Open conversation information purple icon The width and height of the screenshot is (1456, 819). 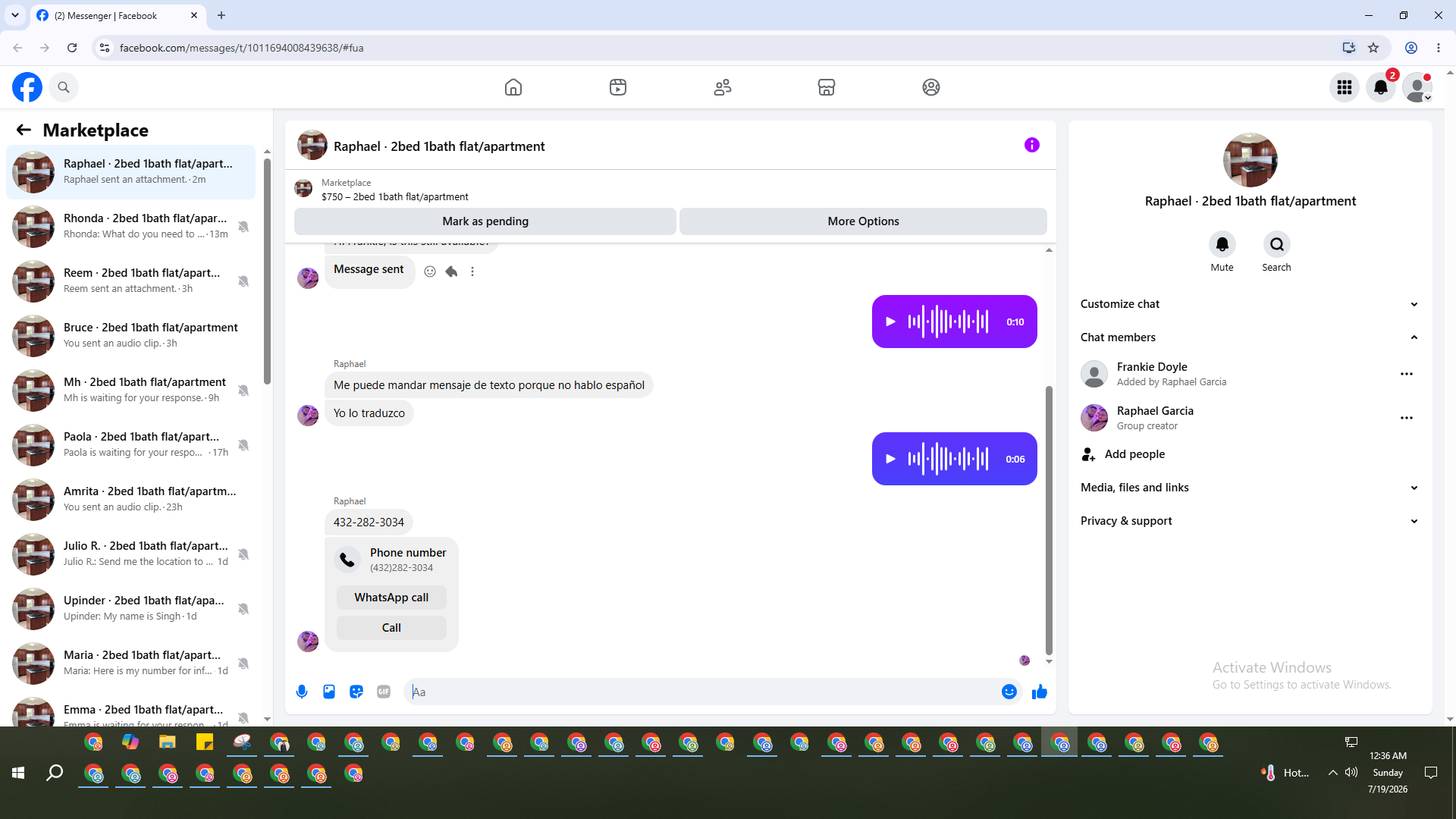pos(1032,145)
